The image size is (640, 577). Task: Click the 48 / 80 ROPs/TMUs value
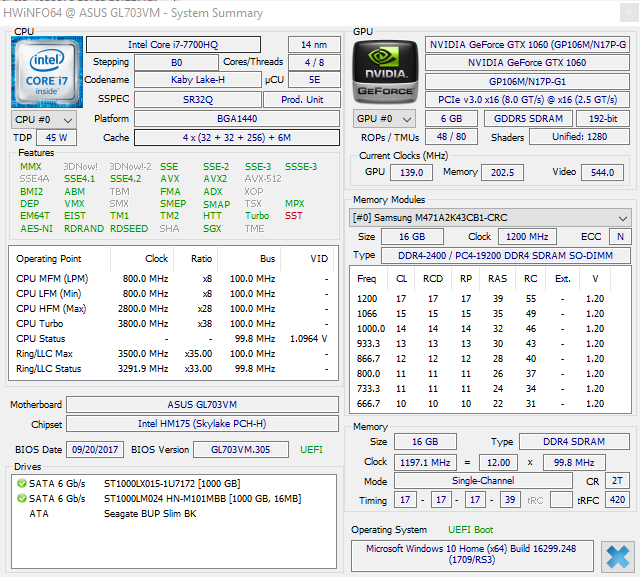click(x=451, y=137)
